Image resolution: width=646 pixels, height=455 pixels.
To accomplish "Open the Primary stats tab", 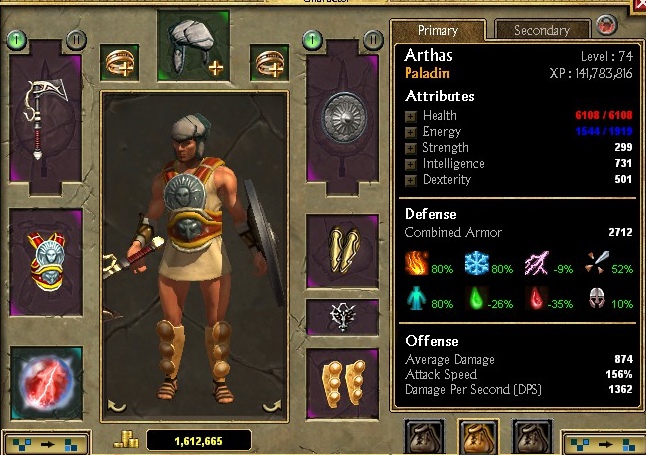I will (438, 30).
